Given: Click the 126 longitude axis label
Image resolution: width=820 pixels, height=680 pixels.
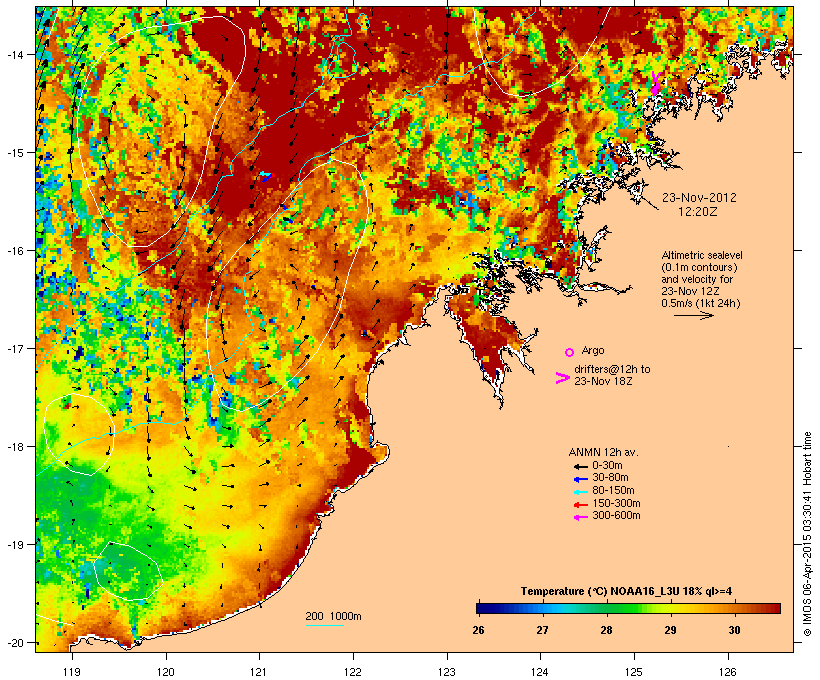Looking at the screenshot, I should (x=728, y=672).
